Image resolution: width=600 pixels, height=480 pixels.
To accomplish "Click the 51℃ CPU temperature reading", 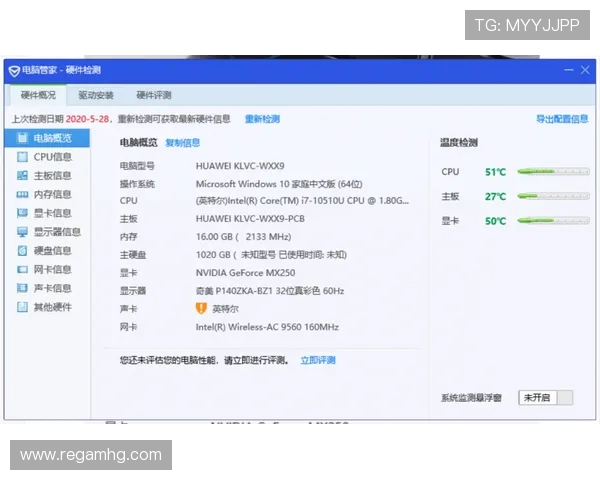I will pos(495,172).
